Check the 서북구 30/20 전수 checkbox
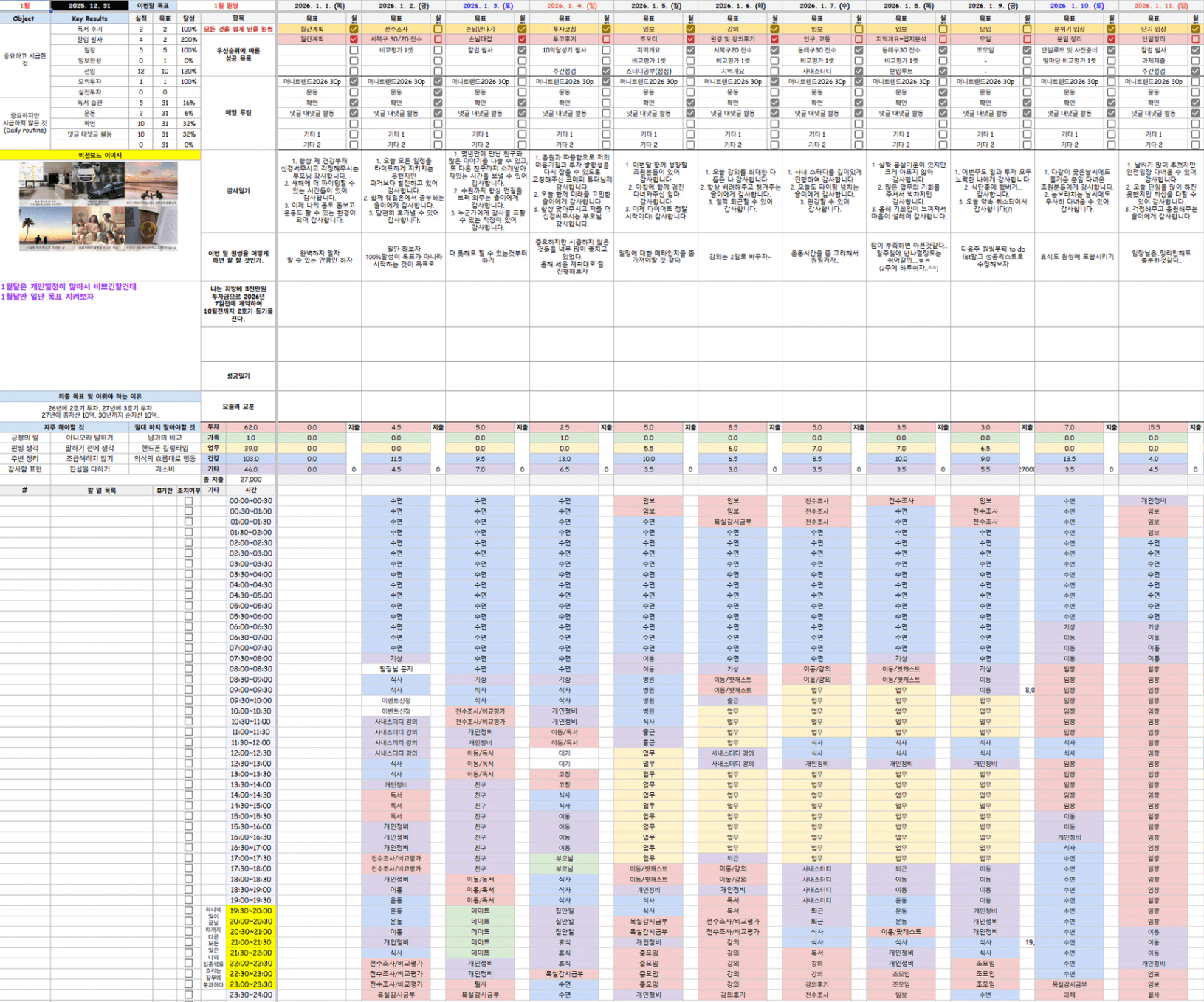 [x=438, y=40]
